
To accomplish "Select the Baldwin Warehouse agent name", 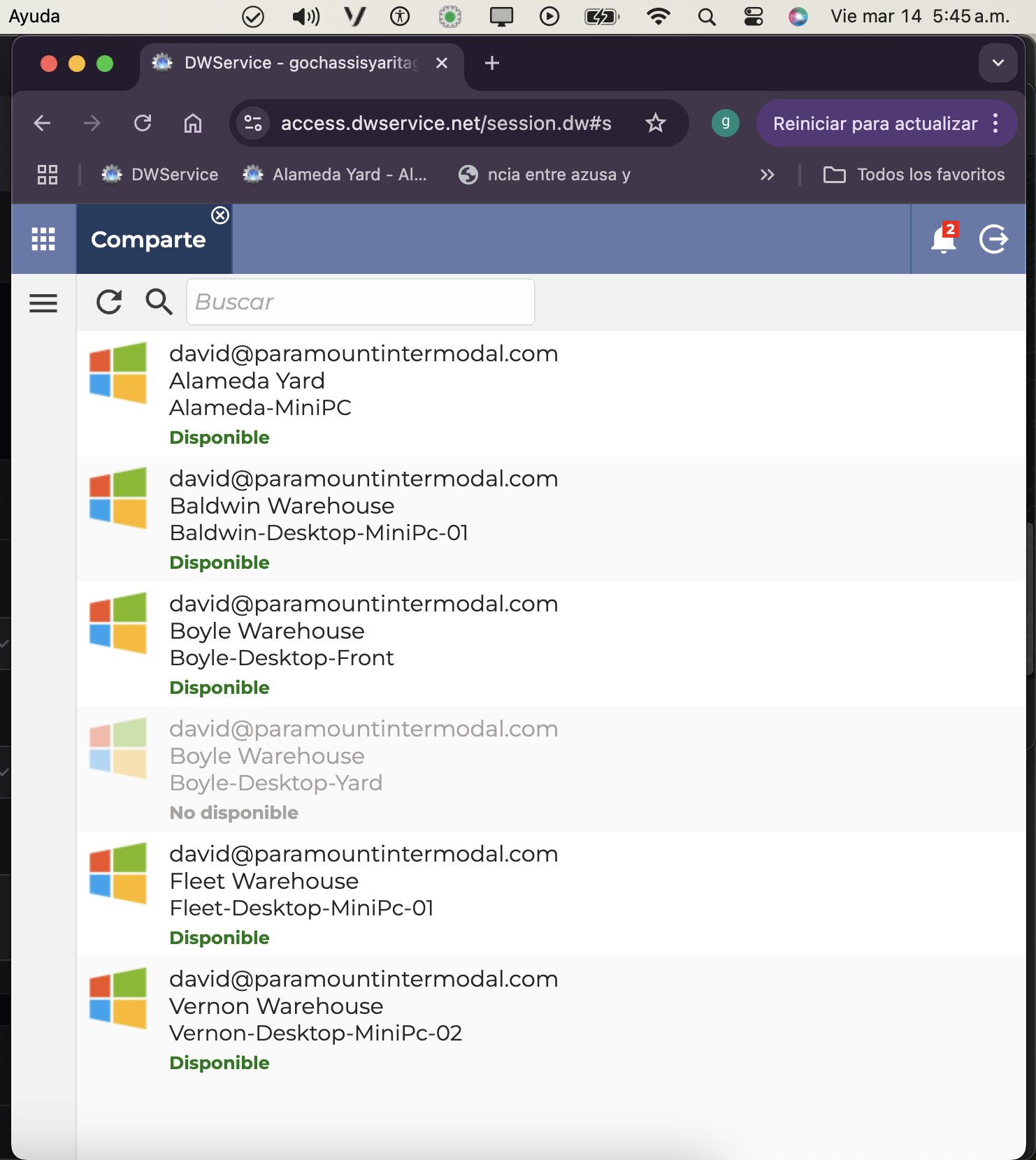I will [282, 505].
